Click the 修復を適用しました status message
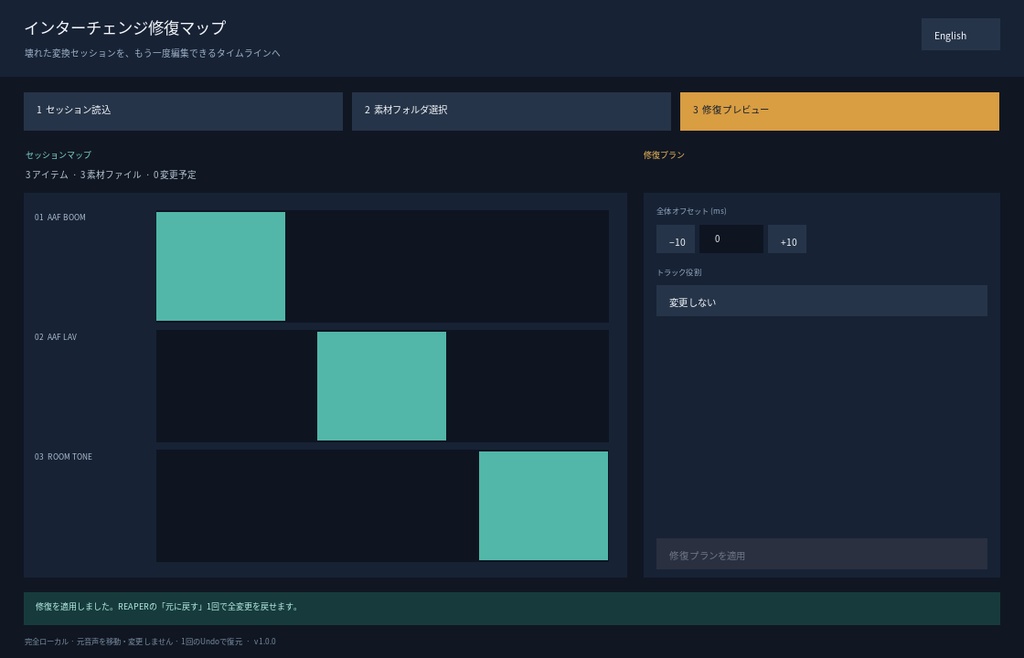The width and height of the screenshot is (1024, 658). point(167,606)
